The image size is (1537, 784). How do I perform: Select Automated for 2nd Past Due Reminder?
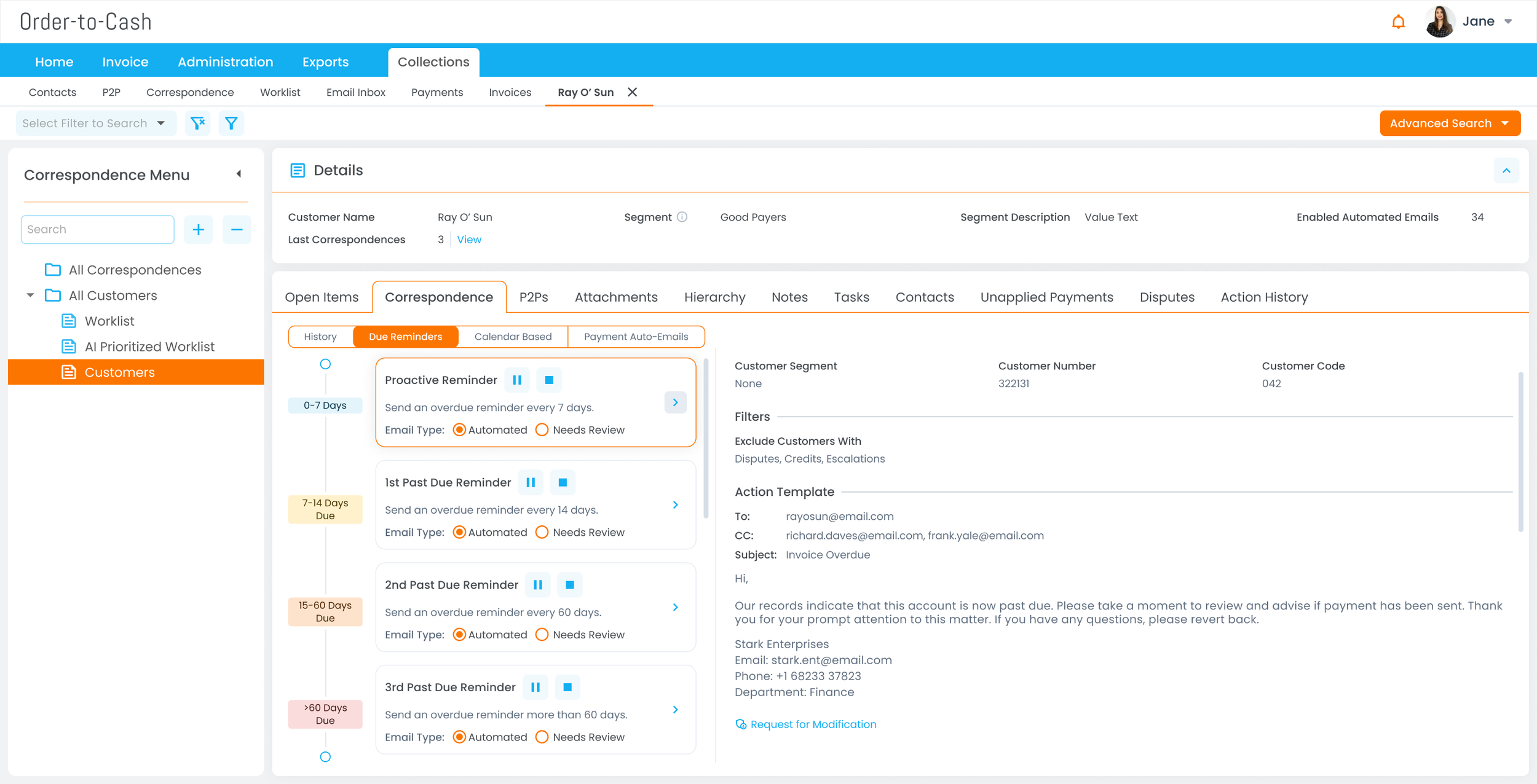pos(459,635)
